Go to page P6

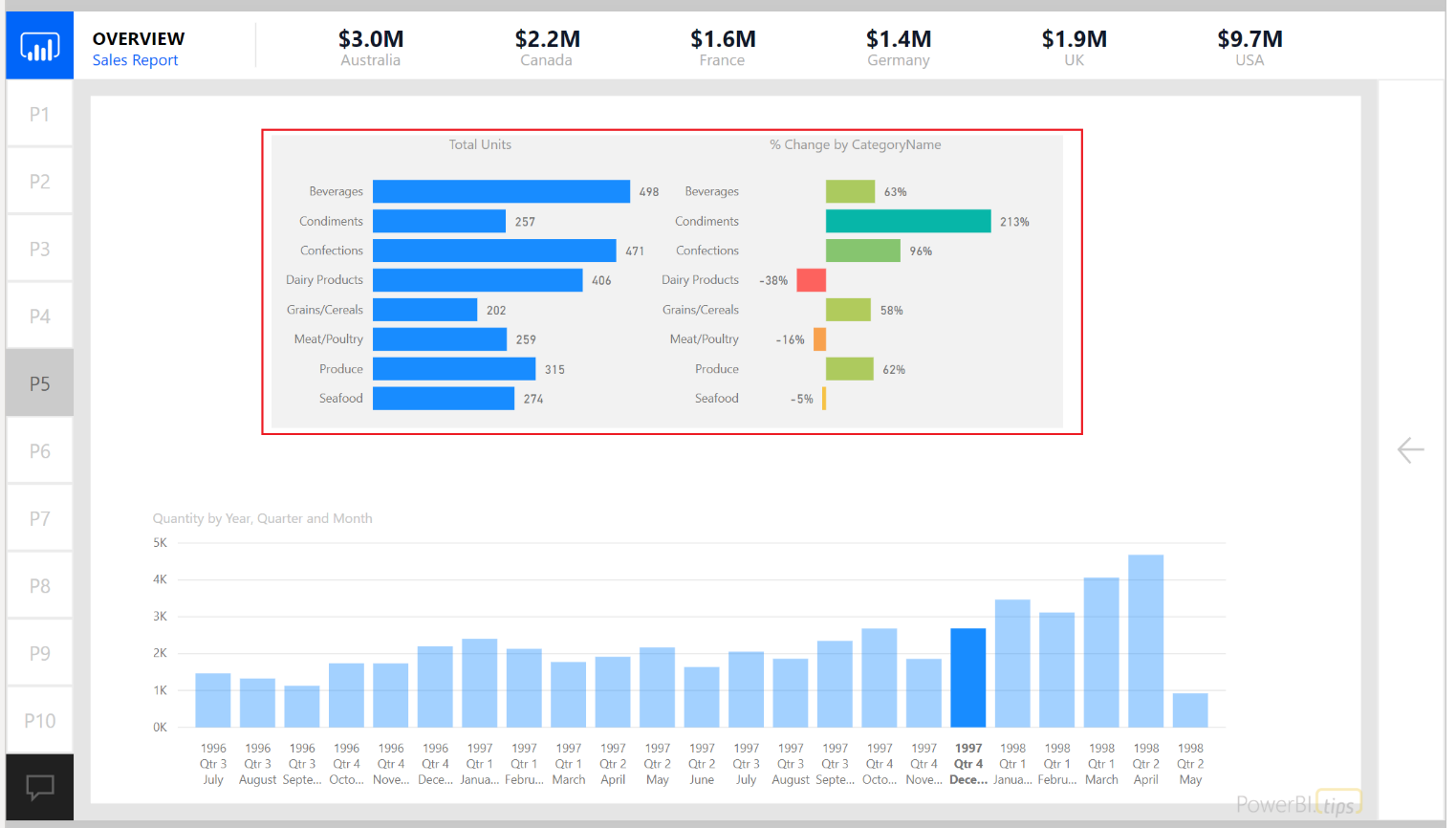coord(39,451)
